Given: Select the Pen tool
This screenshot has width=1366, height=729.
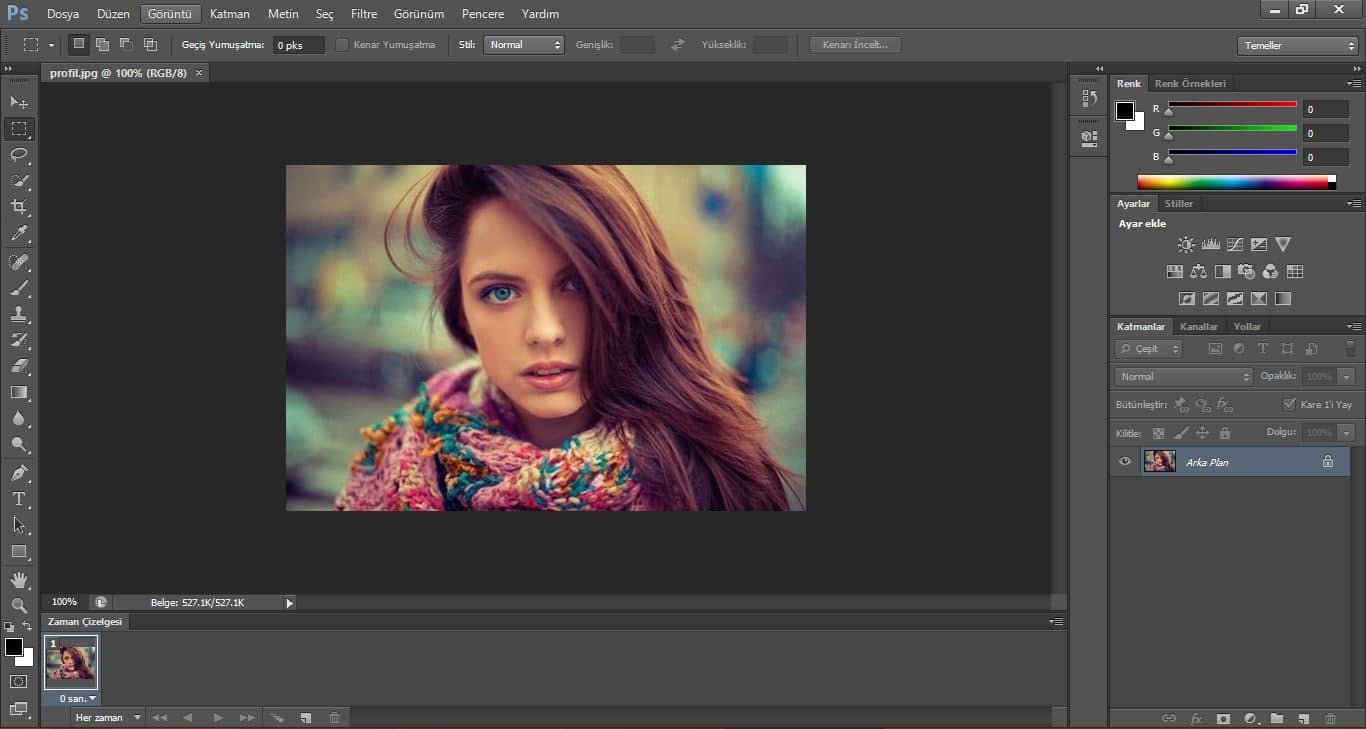Looking at the screenshot, I should [x=19, y=472].
